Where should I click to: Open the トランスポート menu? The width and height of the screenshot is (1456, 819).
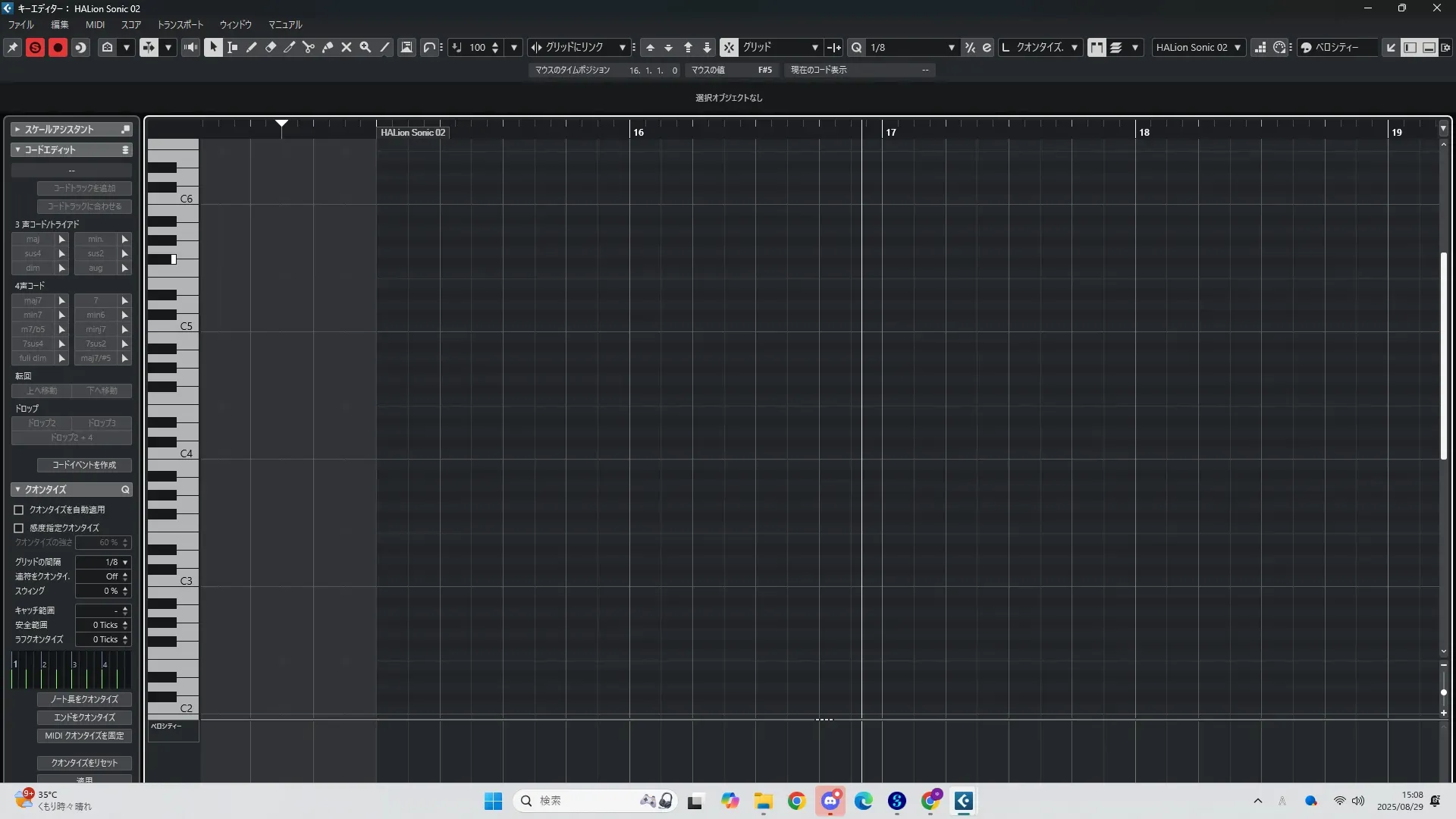tap(180, 24)
